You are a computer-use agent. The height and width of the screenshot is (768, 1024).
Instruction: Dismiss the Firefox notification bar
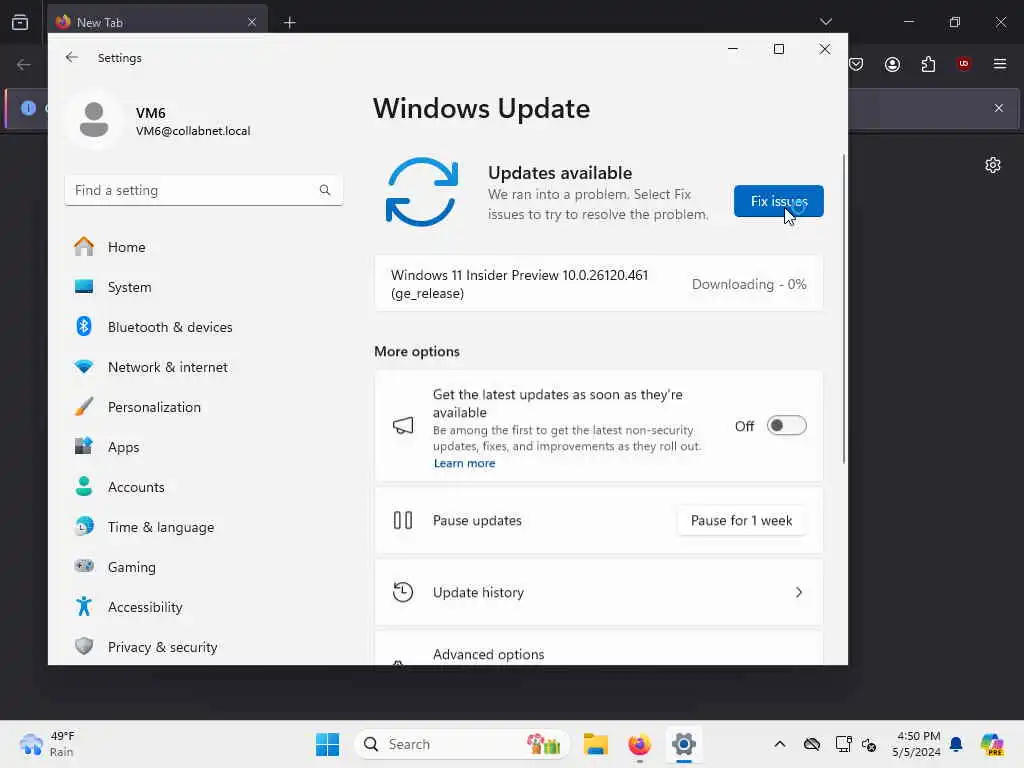click(999, 108)
